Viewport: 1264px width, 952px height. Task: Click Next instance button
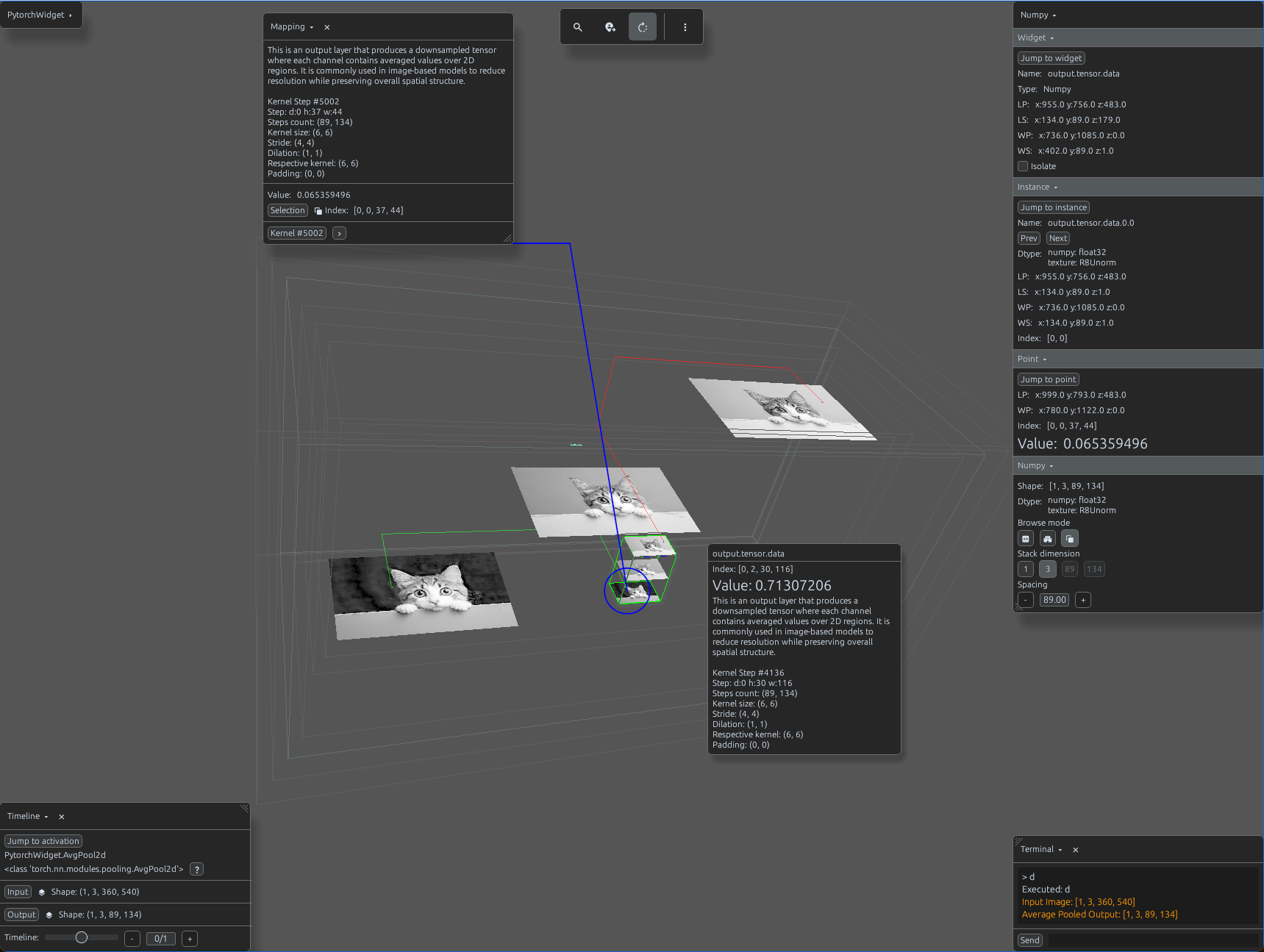[x=1058, y=238]
